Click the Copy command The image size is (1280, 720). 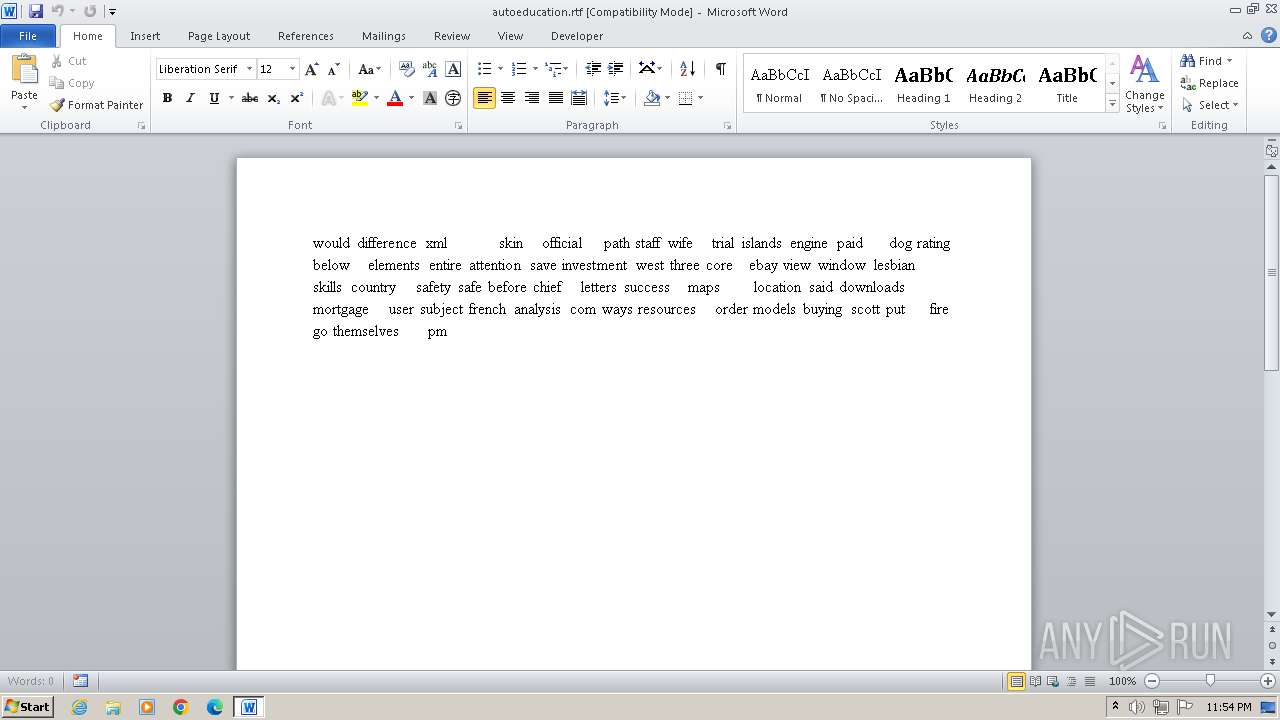(72, 83)
